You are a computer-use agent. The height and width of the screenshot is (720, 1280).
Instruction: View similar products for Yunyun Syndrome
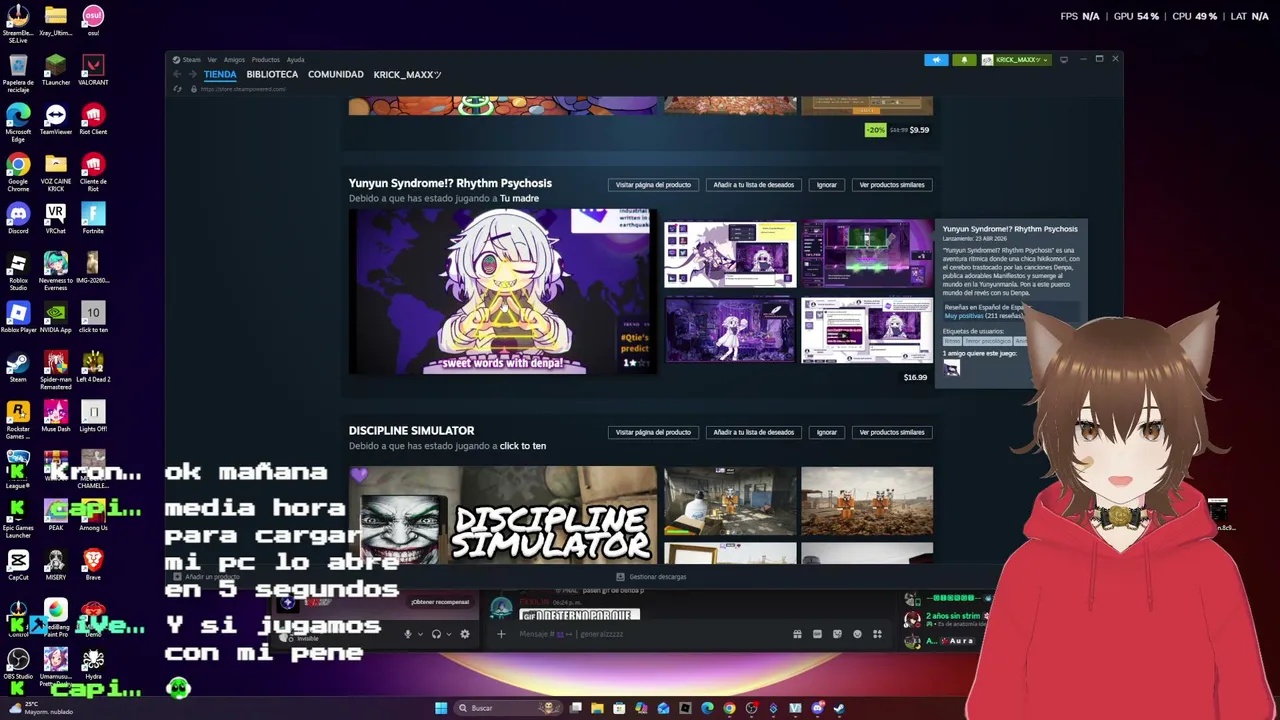(892, 185)
